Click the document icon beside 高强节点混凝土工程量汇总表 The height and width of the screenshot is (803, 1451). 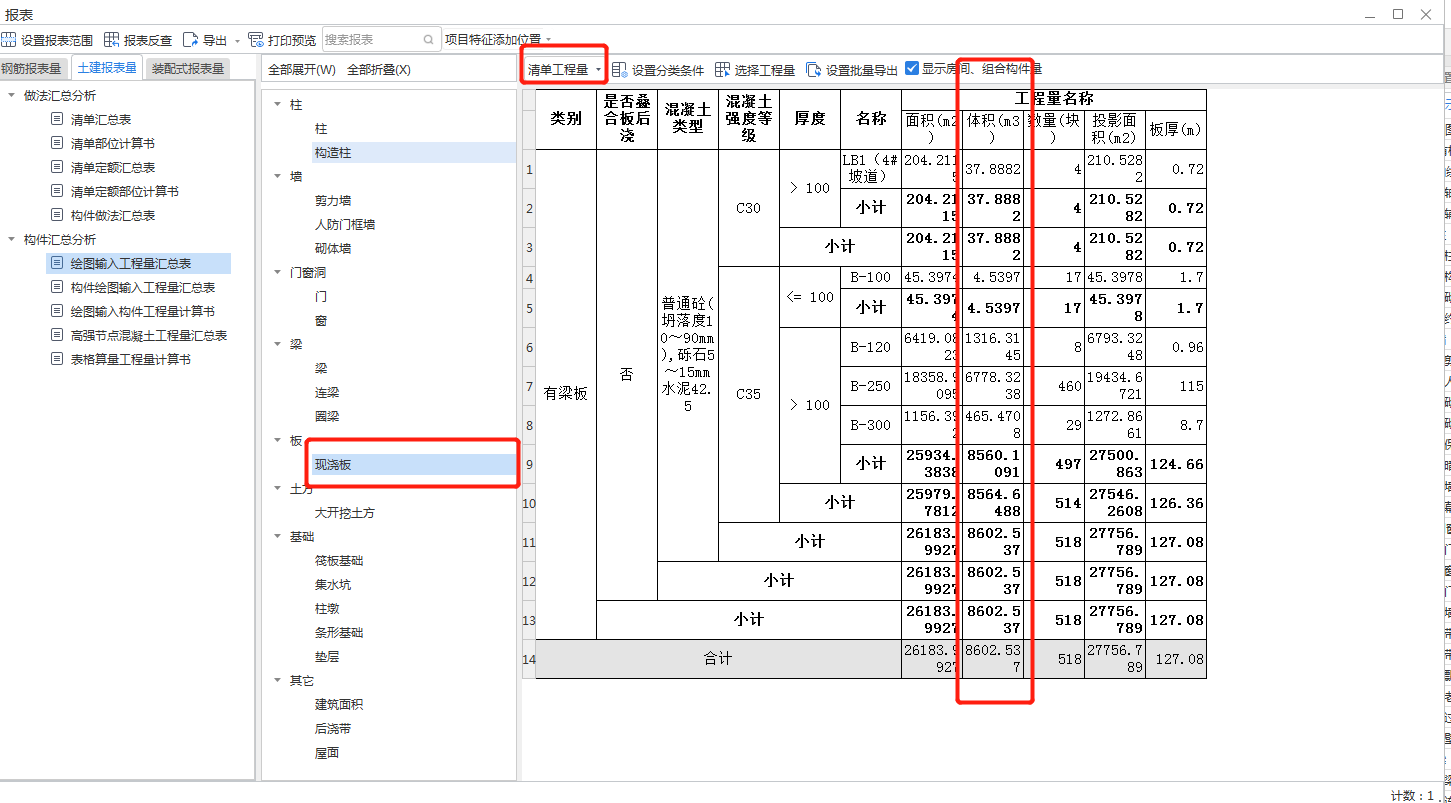[57, 335]
